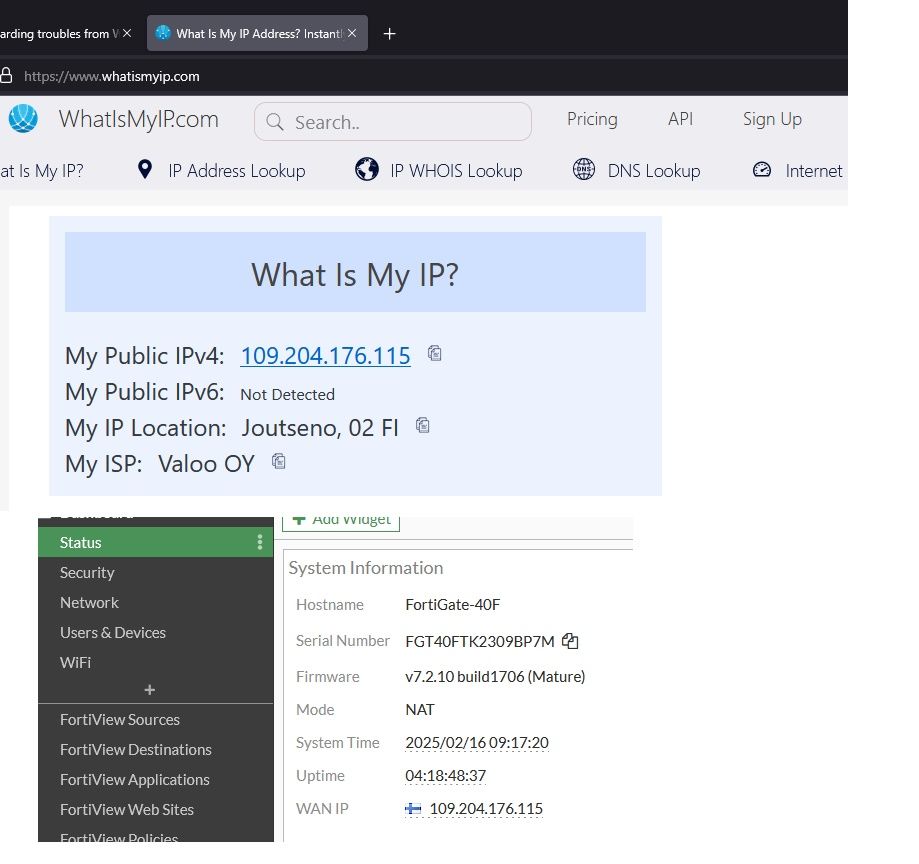Select Network dashboard in sidebar
This screenshot has width=919, height=864.
pyautogui.click(x=89, y=603)
